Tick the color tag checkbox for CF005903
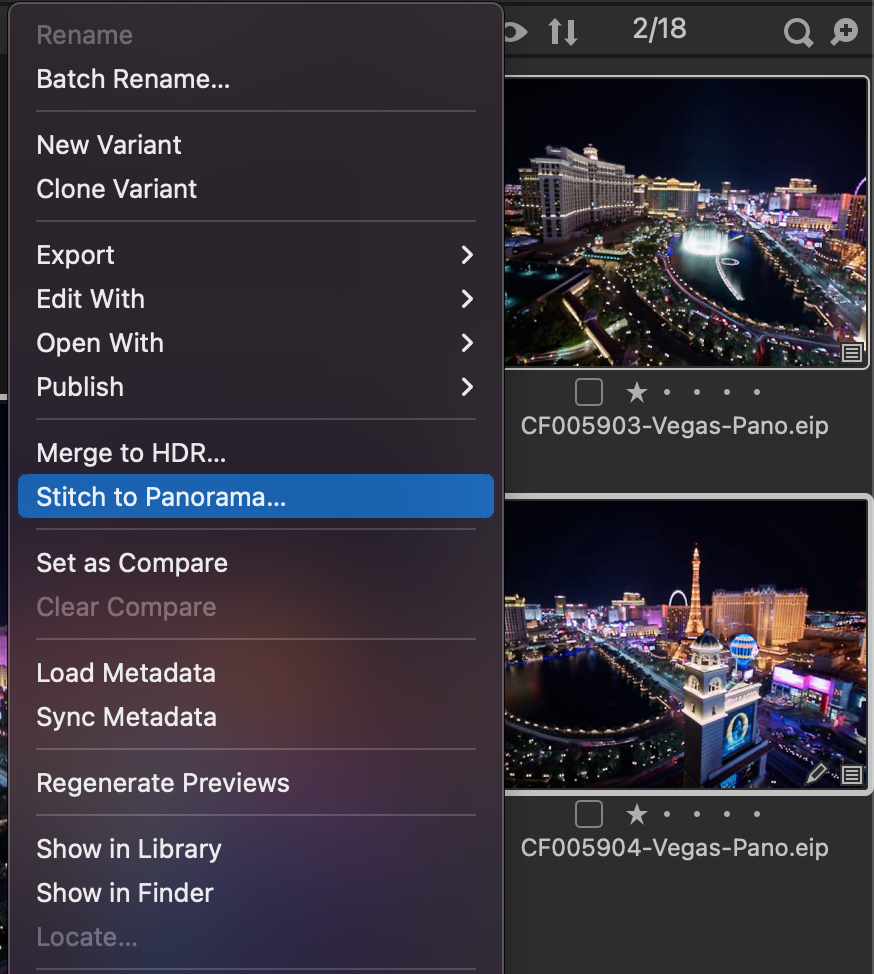Image resolution: width=874 pixels, height=974 pixels. (589, 392)
